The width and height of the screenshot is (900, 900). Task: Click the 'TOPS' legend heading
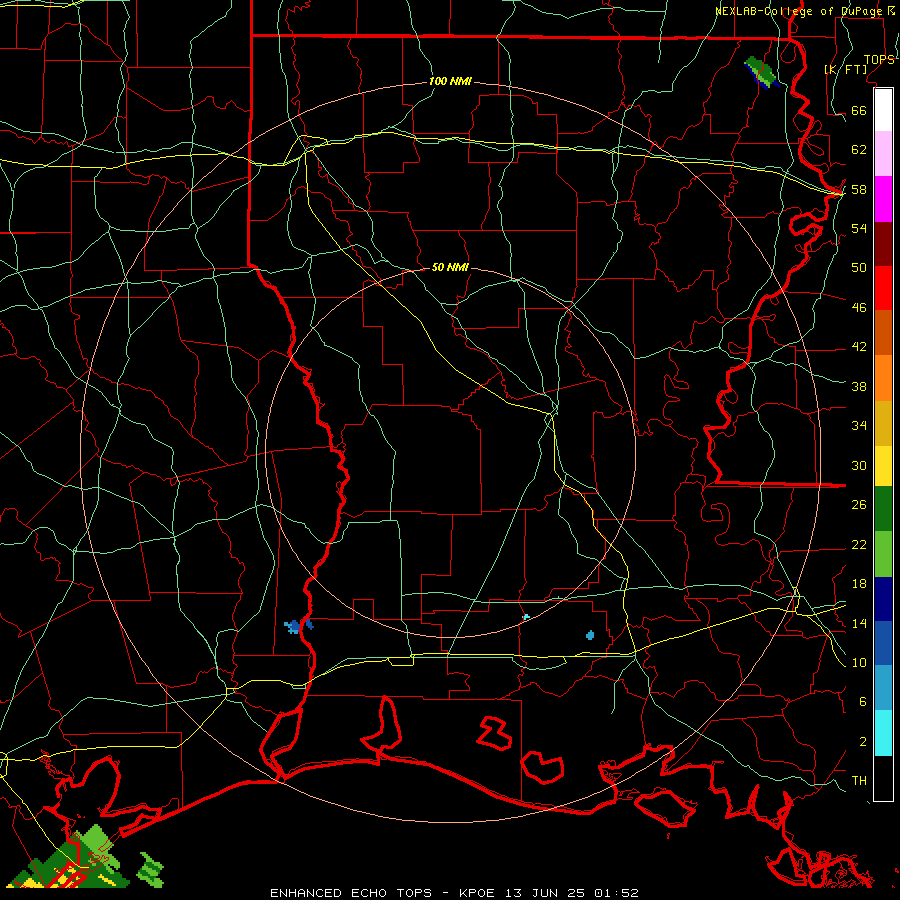coord(879,59)
